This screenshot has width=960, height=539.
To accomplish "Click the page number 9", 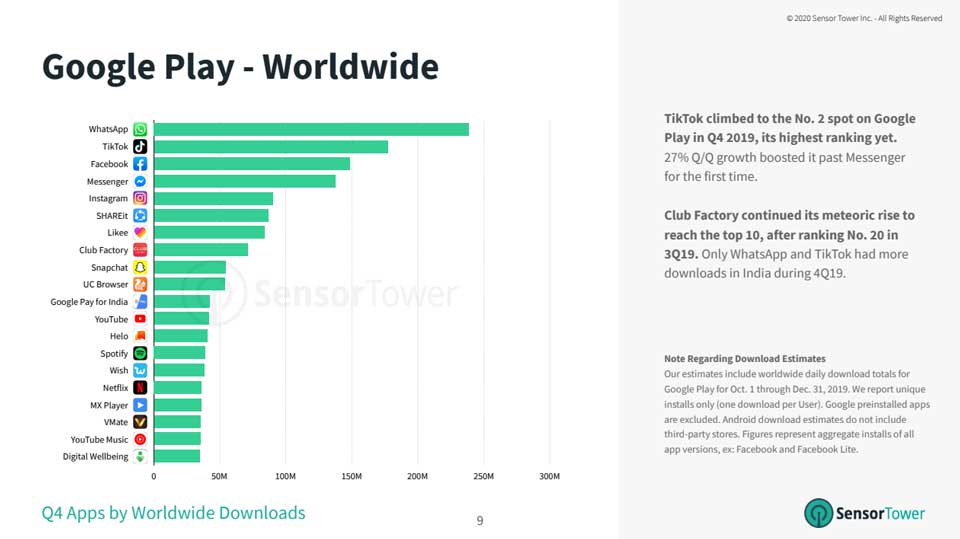I will pyautogui.click(x=480, y=521).
